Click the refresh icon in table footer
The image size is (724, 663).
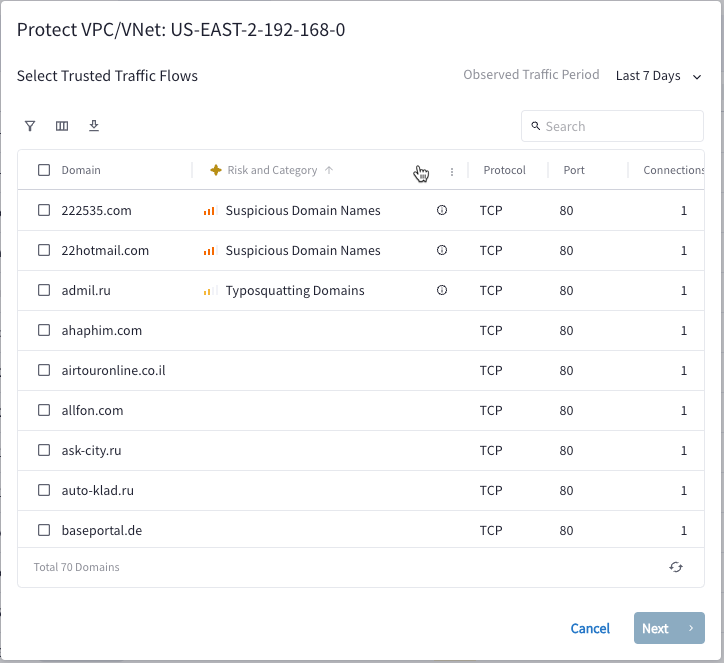(x=676, y=567)
